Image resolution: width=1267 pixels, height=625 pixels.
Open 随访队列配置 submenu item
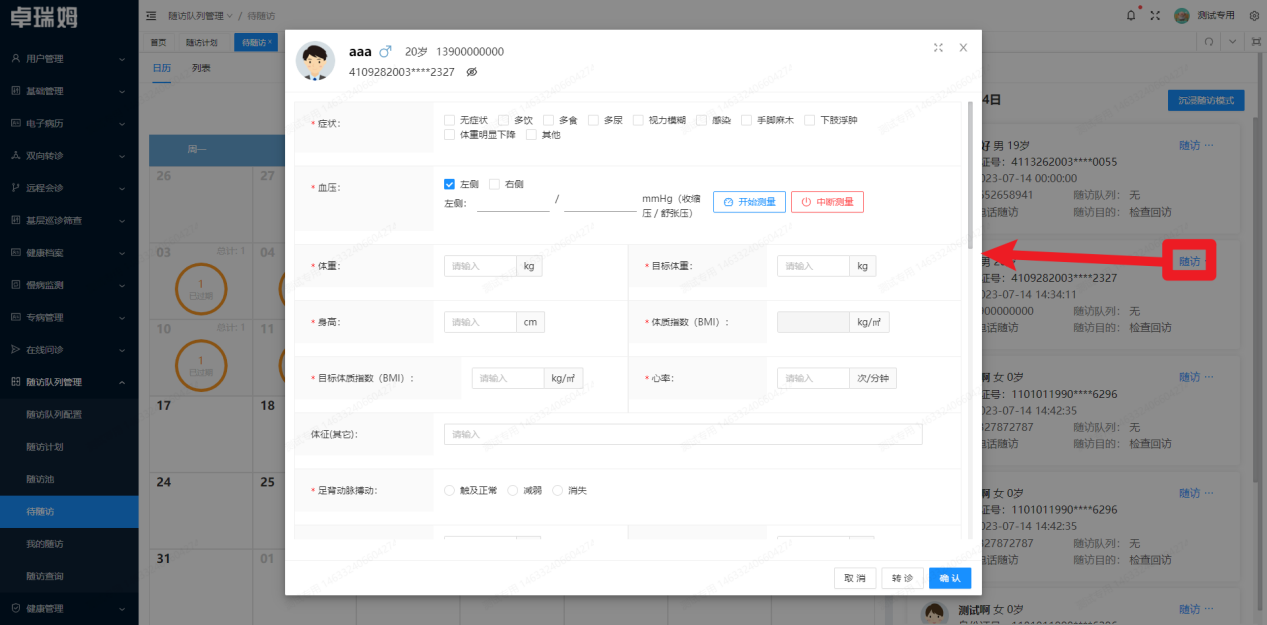[54, 414]
